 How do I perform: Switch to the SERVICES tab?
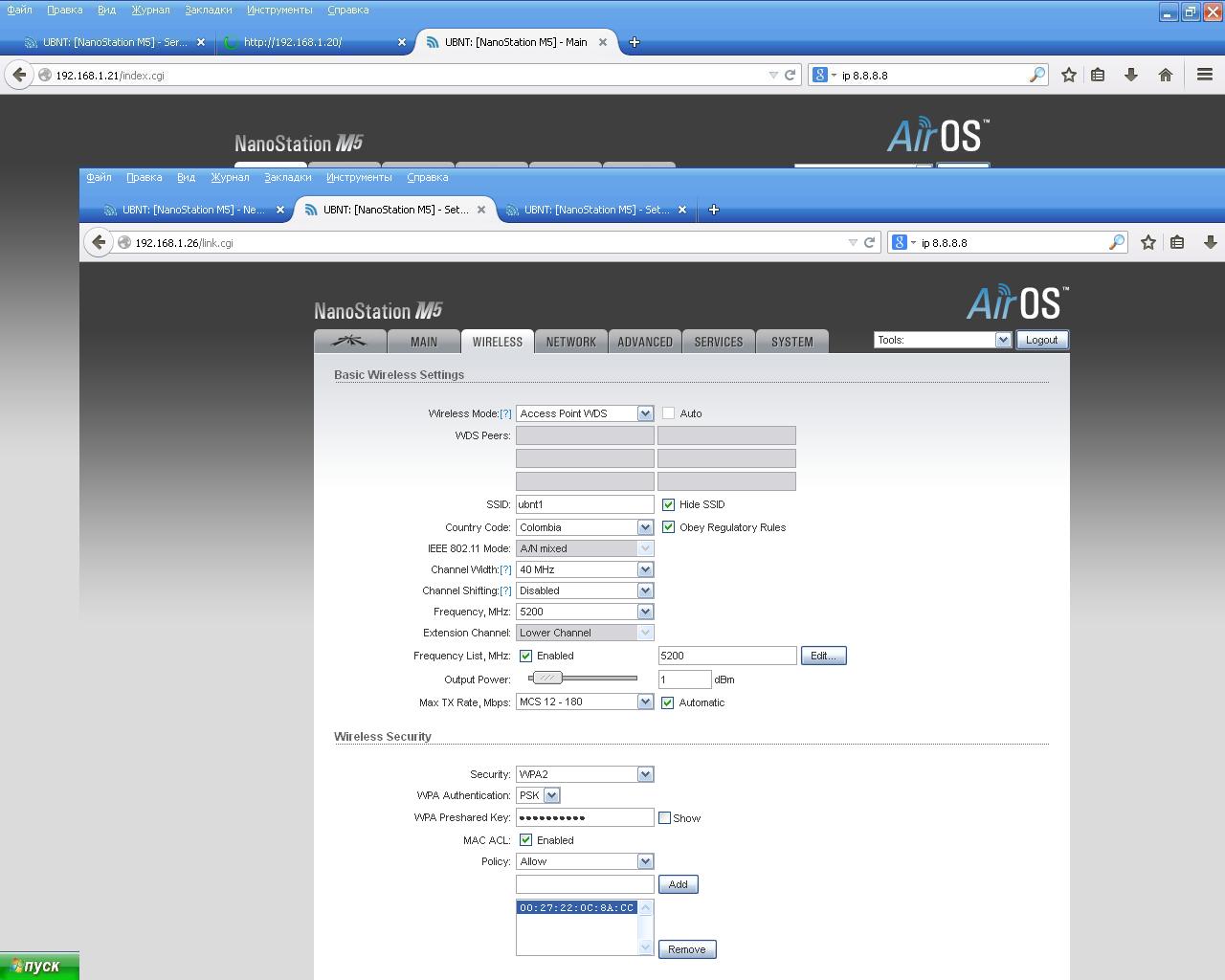(719, 342)
